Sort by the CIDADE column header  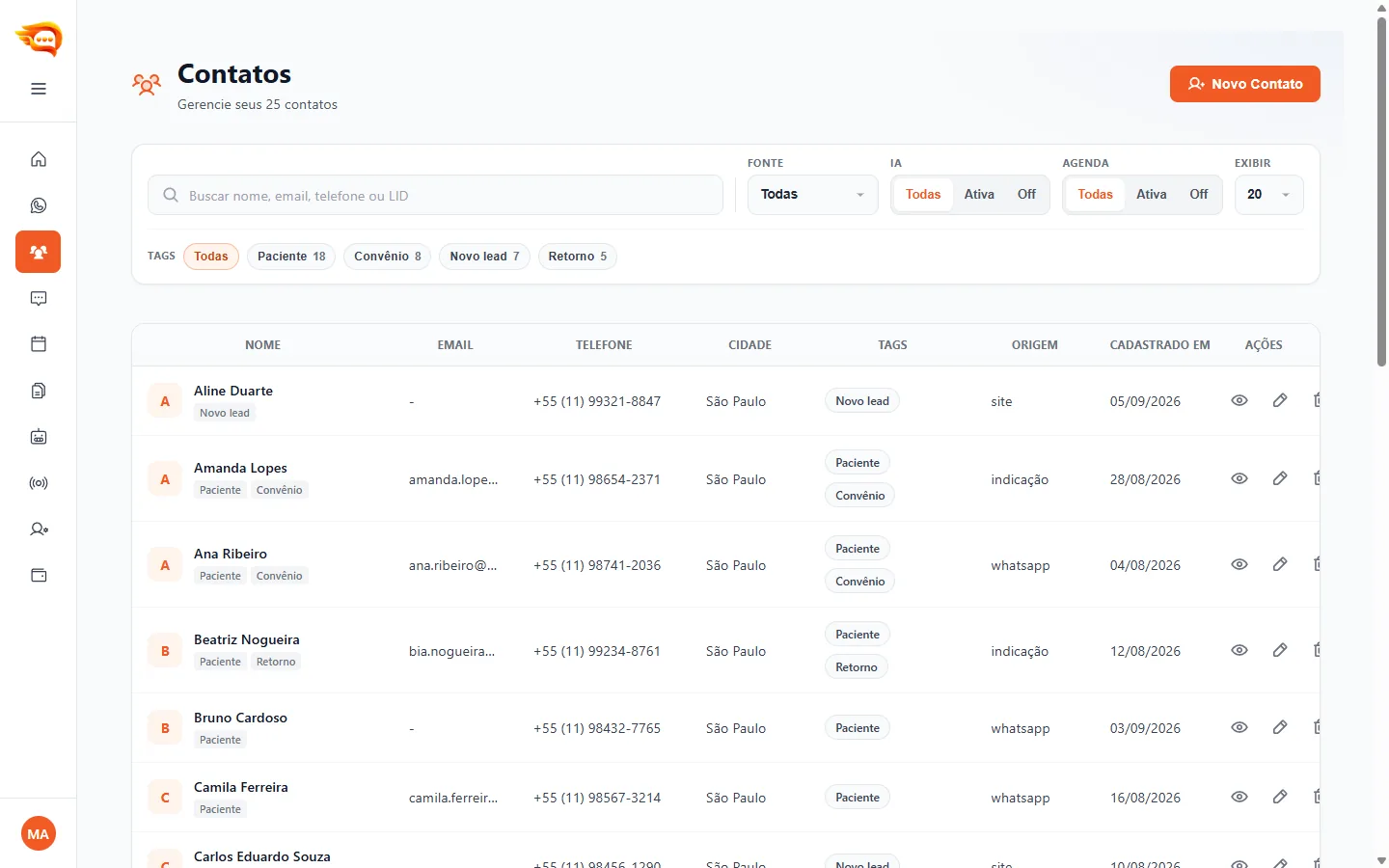[x=749, y=344]
